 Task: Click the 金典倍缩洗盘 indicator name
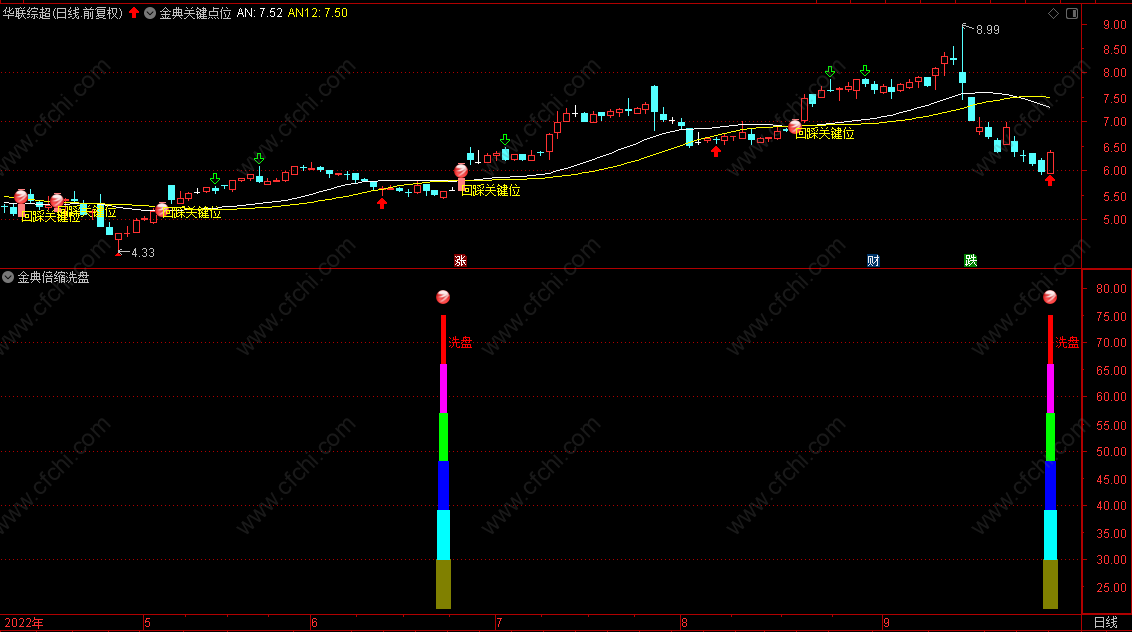(53, 277)
